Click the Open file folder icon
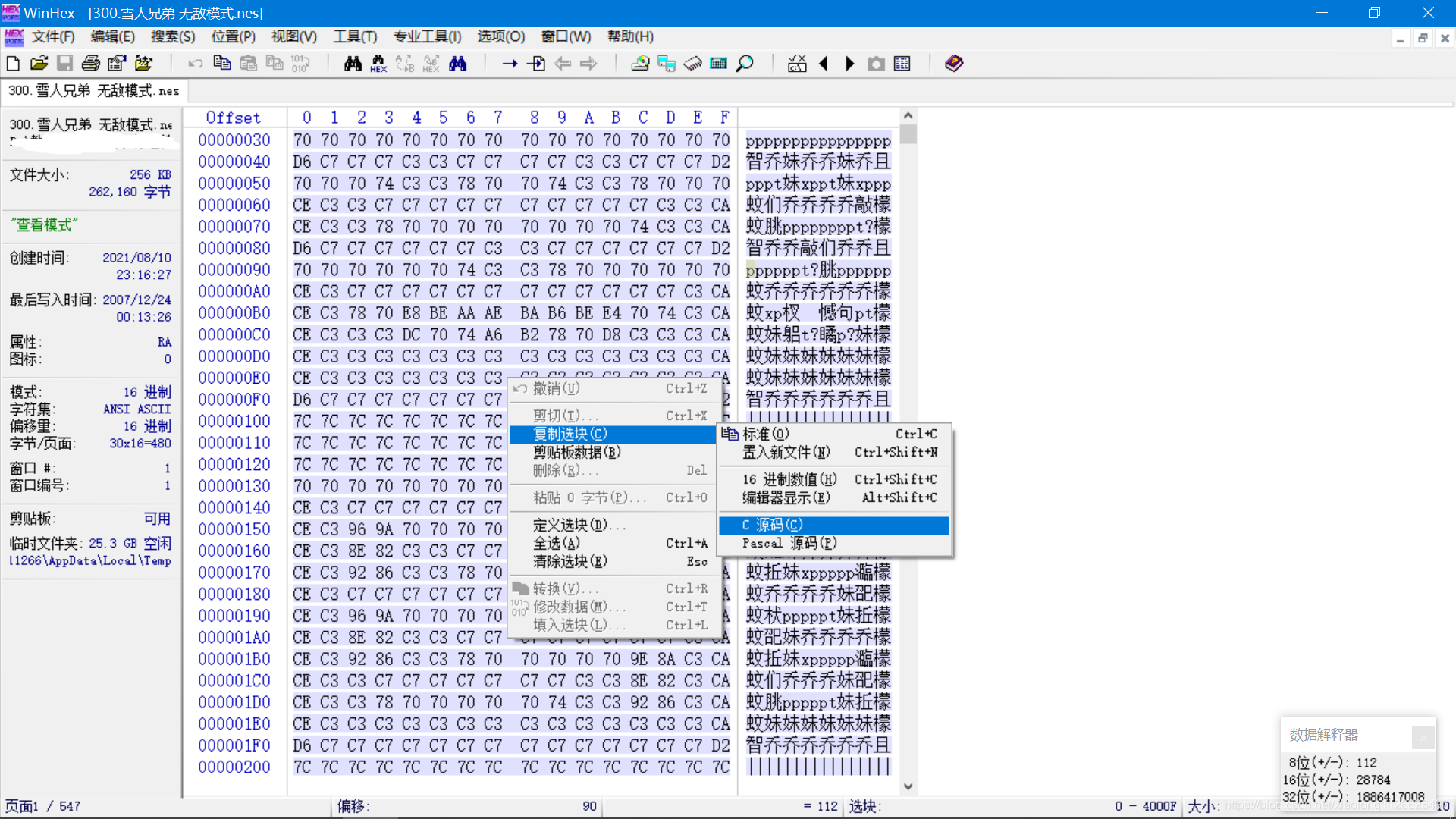1456x819 pixels. click(39, 64)
